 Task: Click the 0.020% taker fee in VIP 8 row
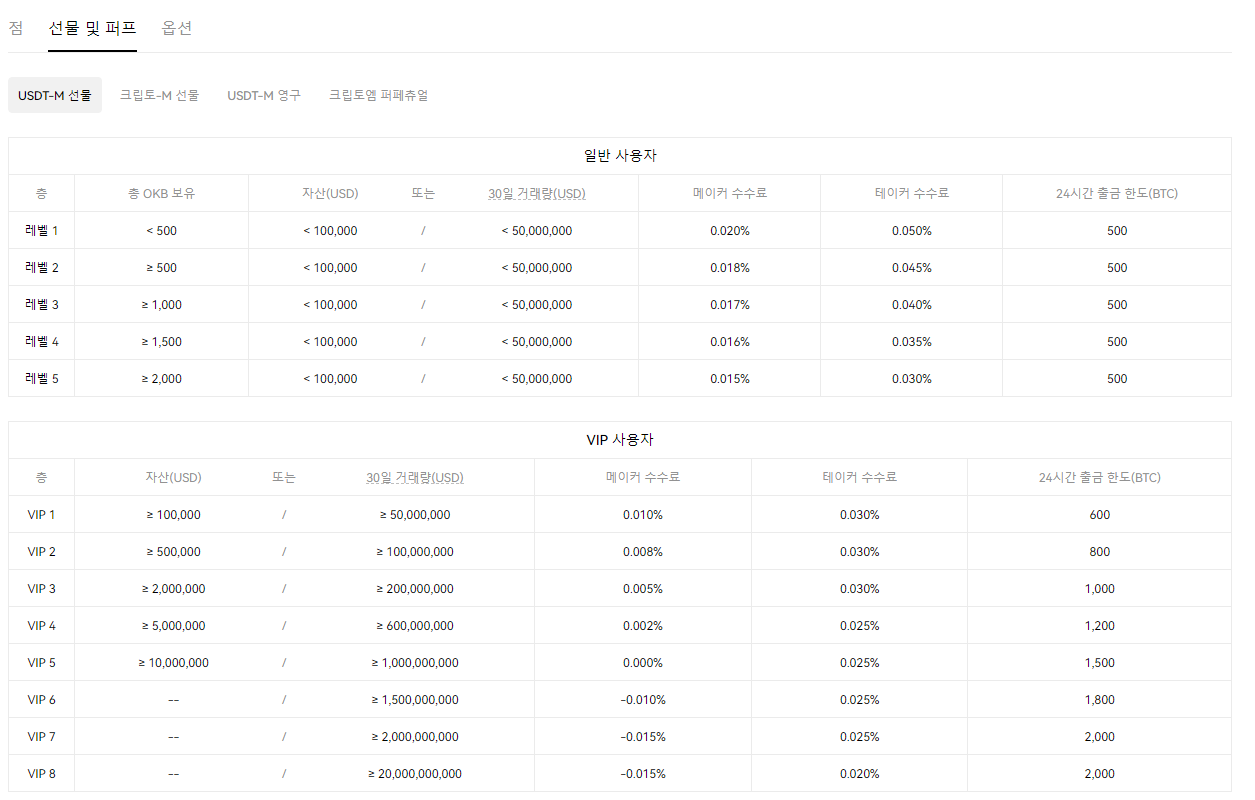860,774
